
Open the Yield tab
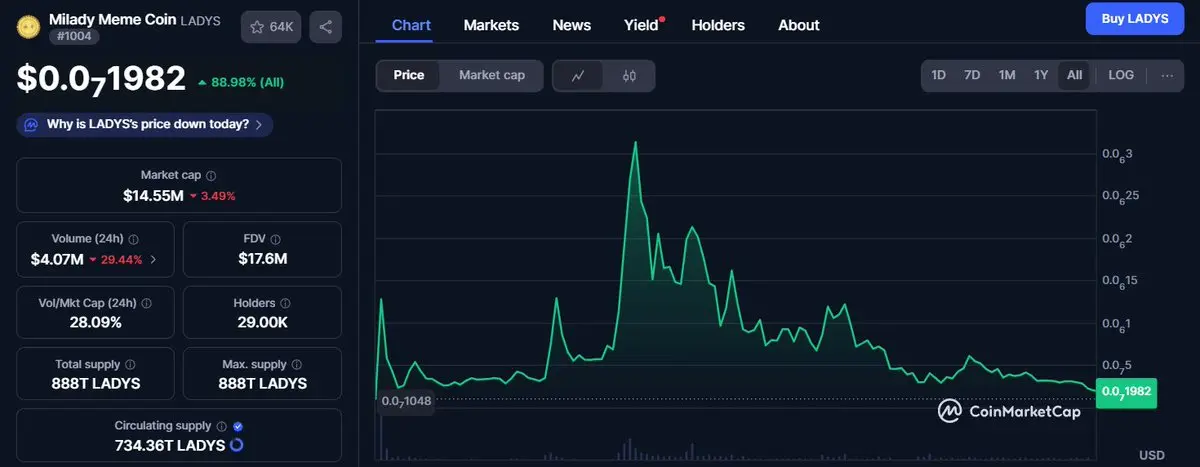point(643,25)
